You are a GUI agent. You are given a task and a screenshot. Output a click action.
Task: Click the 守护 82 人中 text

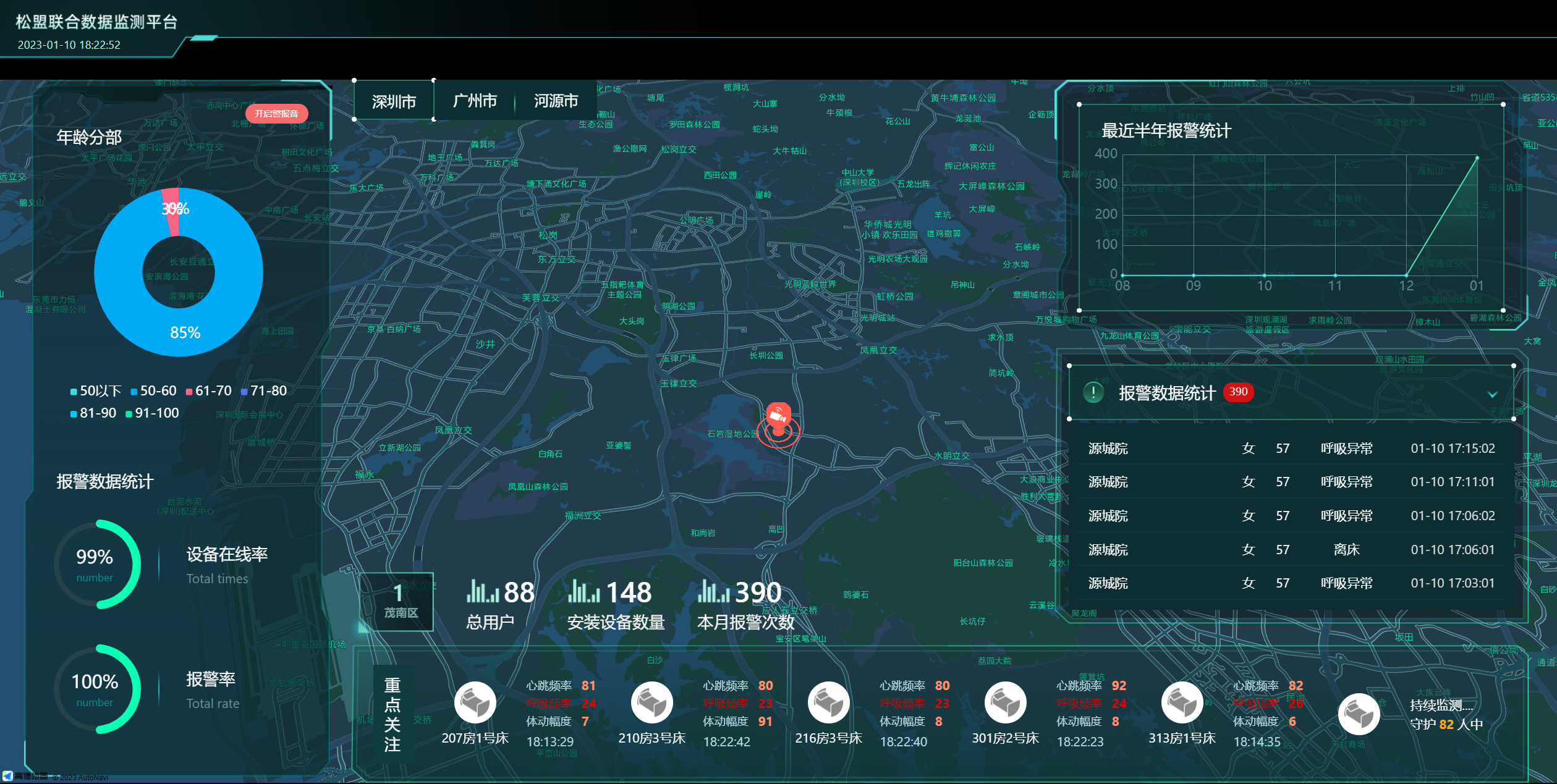[x=1447, y=724]
